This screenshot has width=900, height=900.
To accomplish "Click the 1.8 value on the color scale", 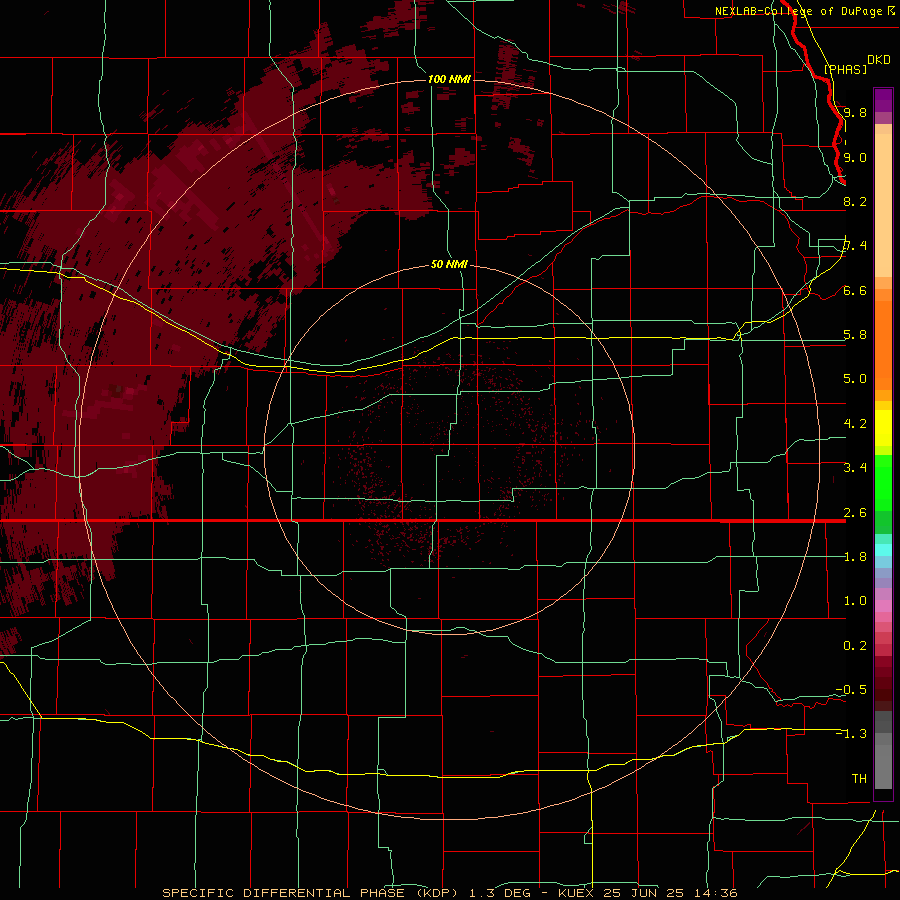I will (855, 557).
